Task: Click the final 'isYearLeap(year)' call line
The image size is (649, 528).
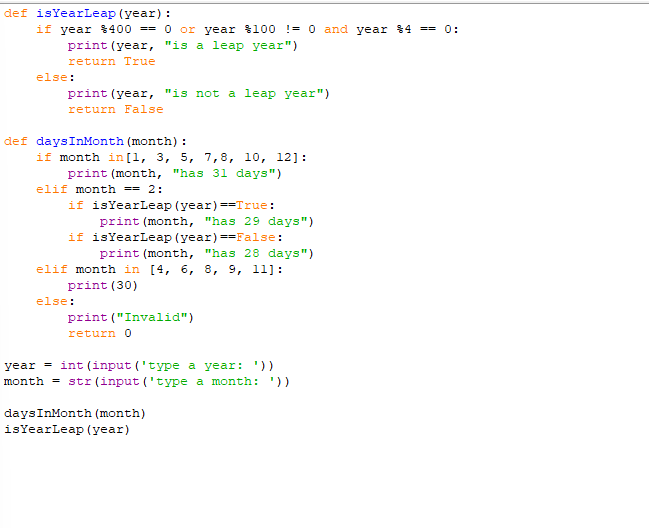Action: (67, 430)
